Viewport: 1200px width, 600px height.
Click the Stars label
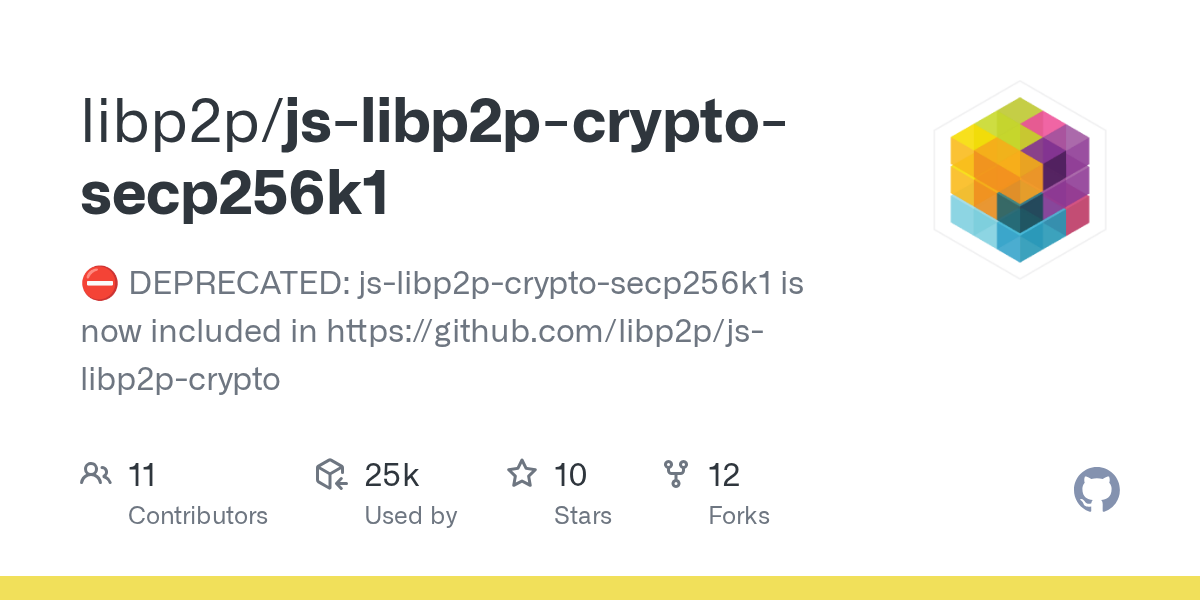(583, 516)
